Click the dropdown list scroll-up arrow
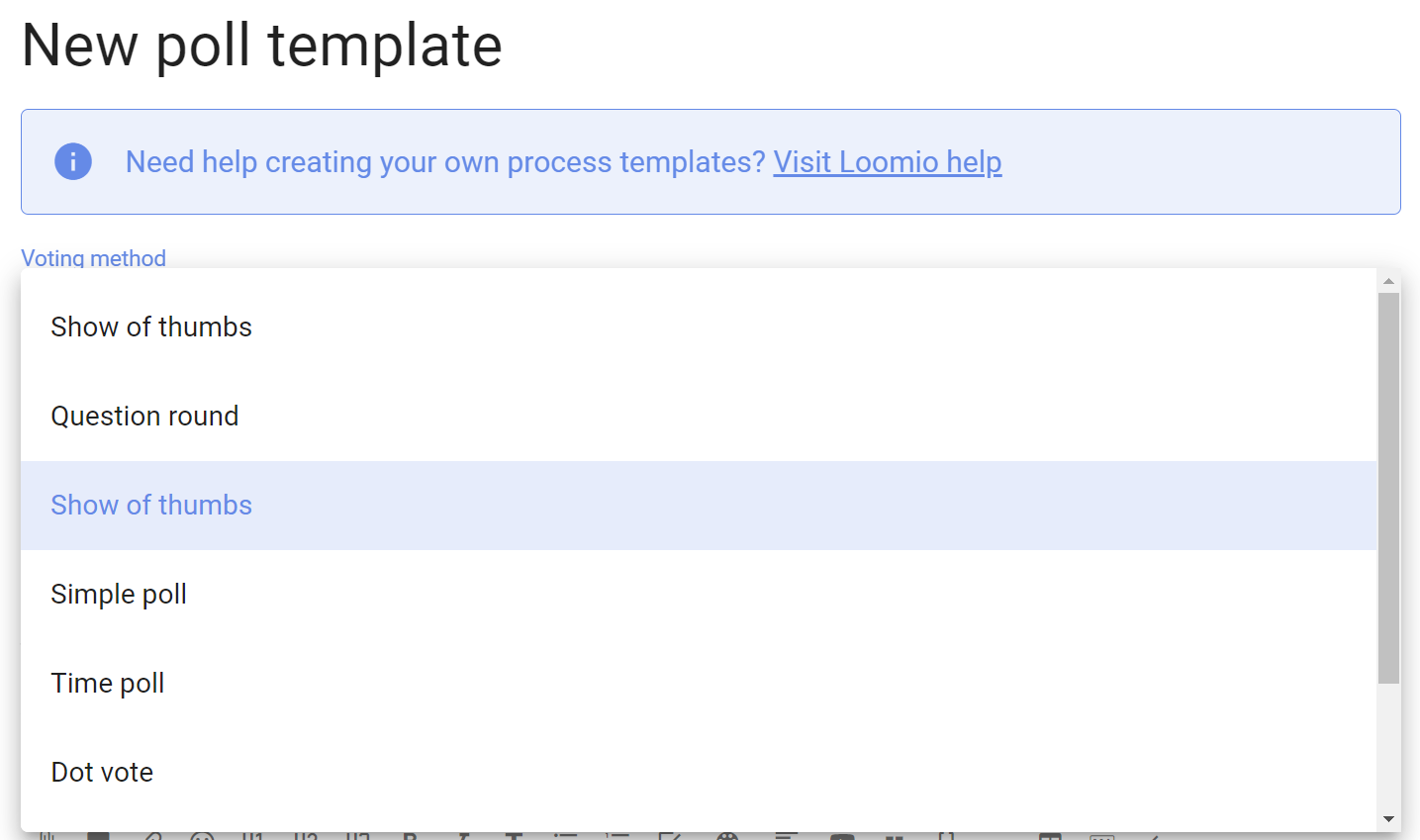Image resolution: width=1420 pixels, height=840 pixels. click(1388, 281)
